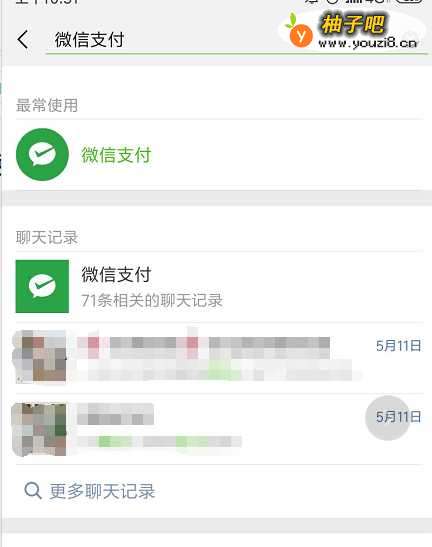Screen dimensions: 432x547
Task: Click the magnifier icon beside 更多聊天记录
Action: click(33, 490)
